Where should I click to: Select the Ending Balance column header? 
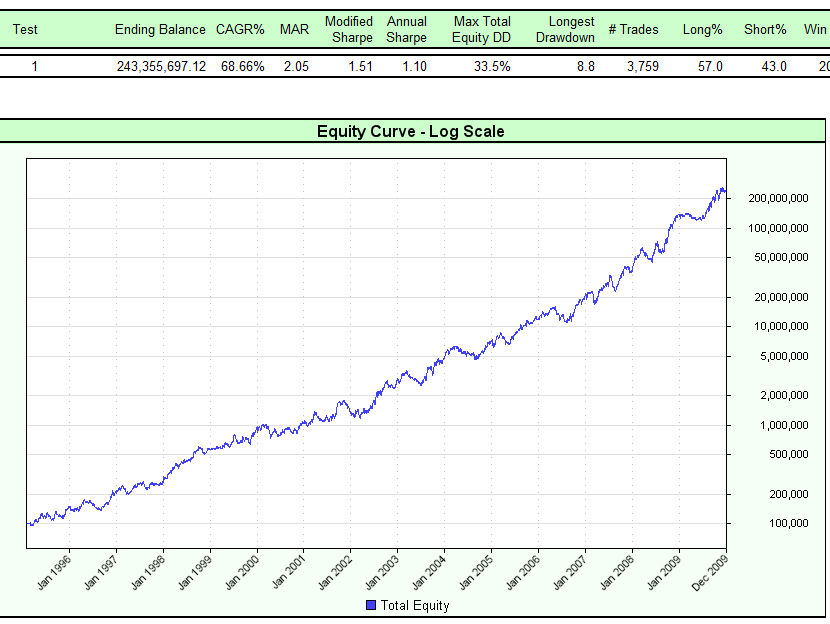coord(160,30)
